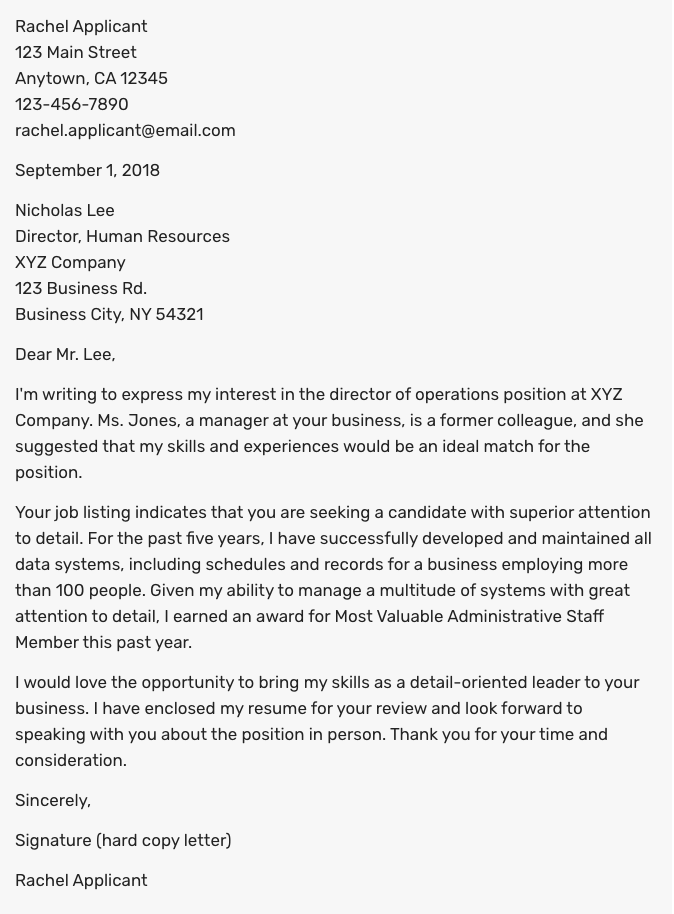This screenshot has width=674, height=914.
Task: Click the paragraph starting "Your job listing indicates"
Action: pos(332,577)
